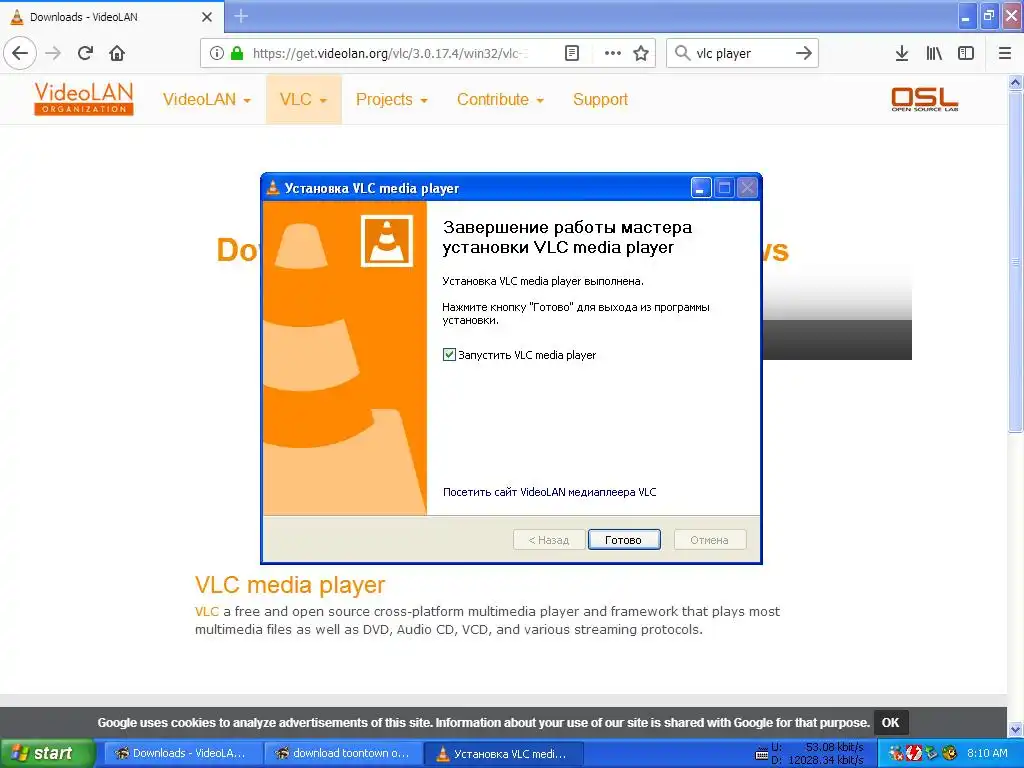The image size is (1024, 768).
Task: Select the Downloads - VideoLAN browser tab
Action: click(x=111, y=17)
